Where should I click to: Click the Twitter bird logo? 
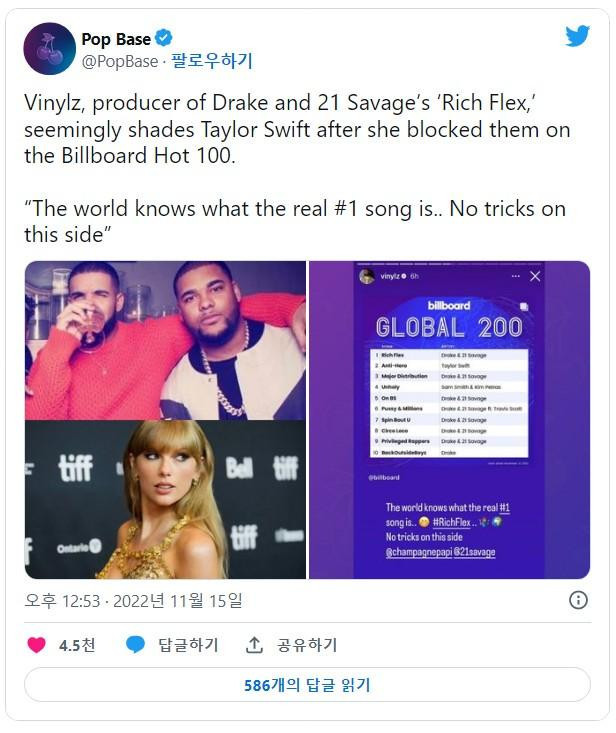click(x=577, y=37)
